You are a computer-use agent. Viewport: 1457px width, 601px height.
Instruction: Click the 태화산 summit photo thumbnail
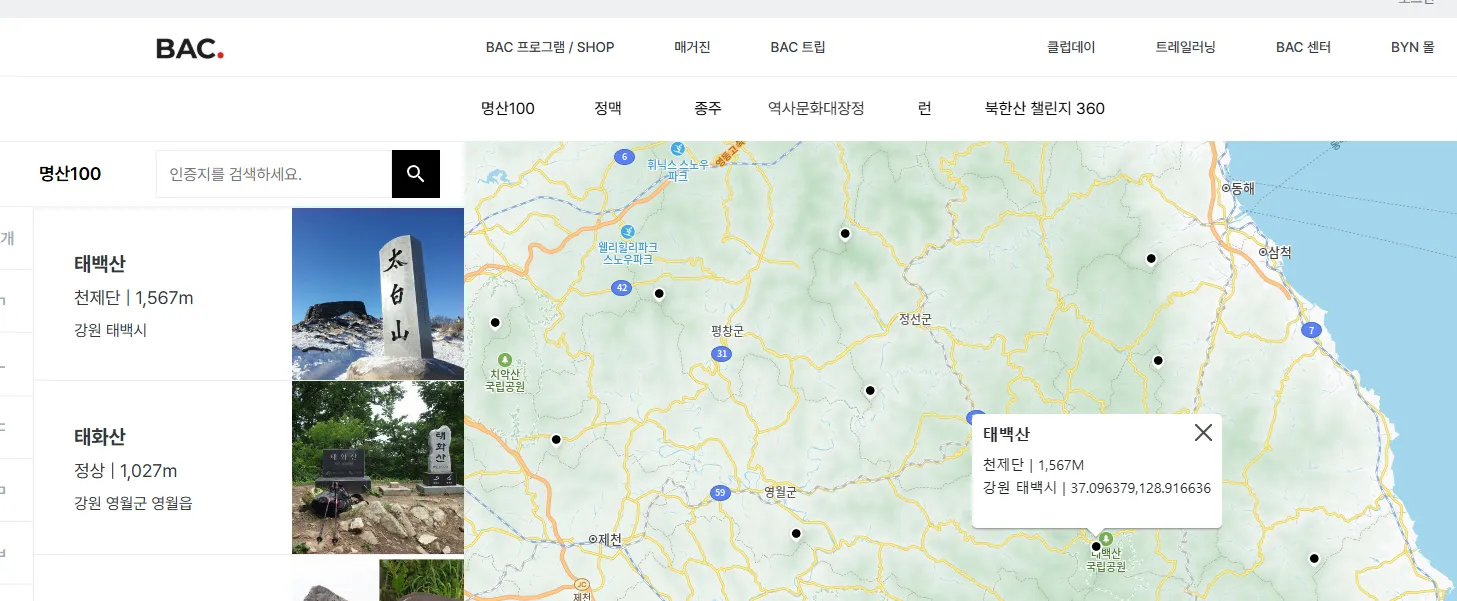point(378,467)
